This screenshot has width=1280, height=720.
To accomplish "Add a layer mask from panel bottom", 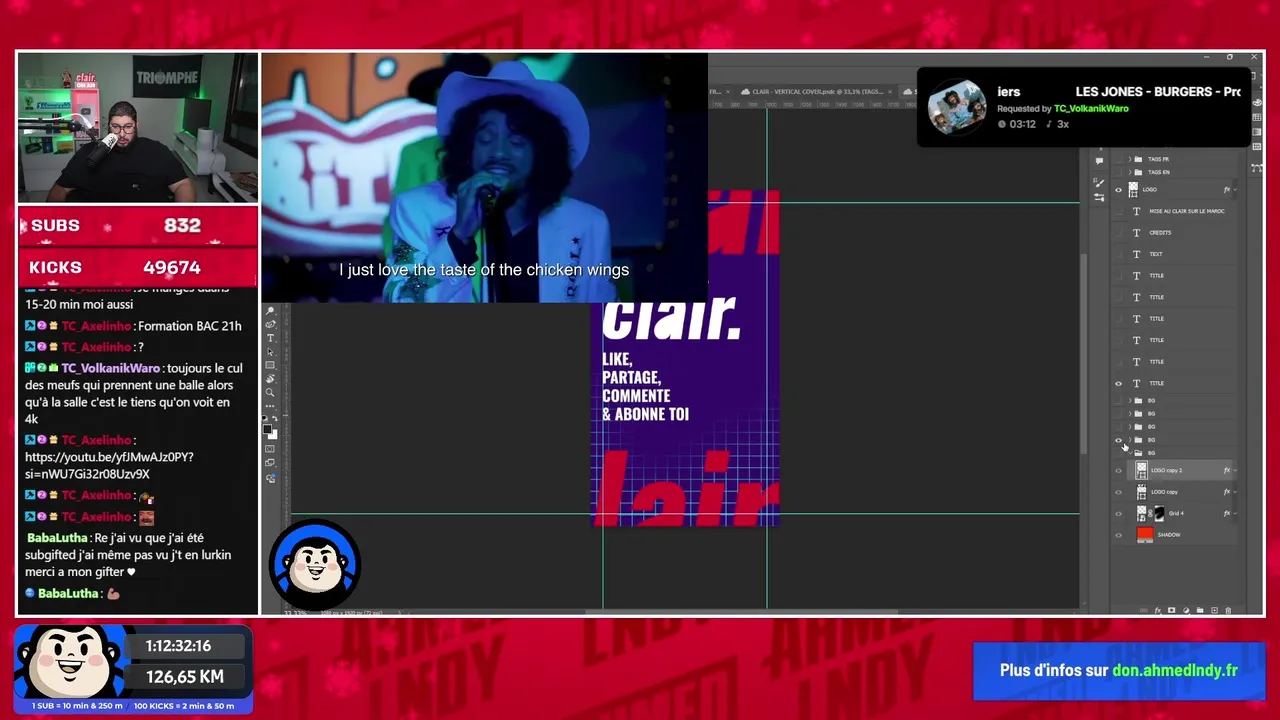I will click(1172, 610).
